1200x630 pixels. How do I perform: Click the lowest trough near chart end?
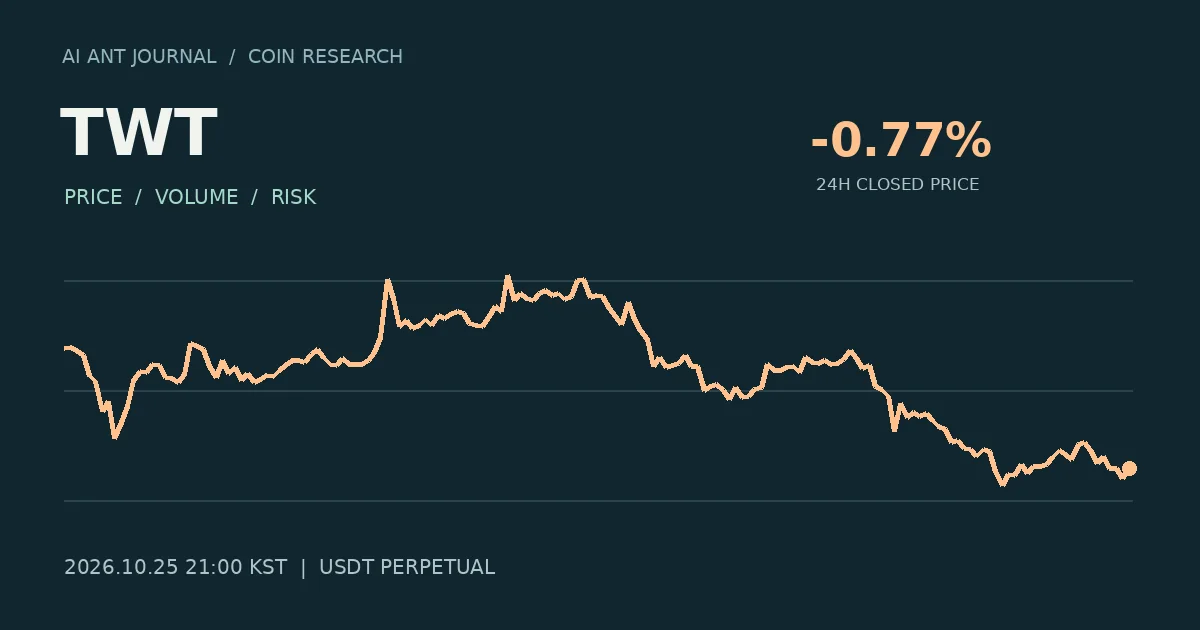pos(1002,484)
